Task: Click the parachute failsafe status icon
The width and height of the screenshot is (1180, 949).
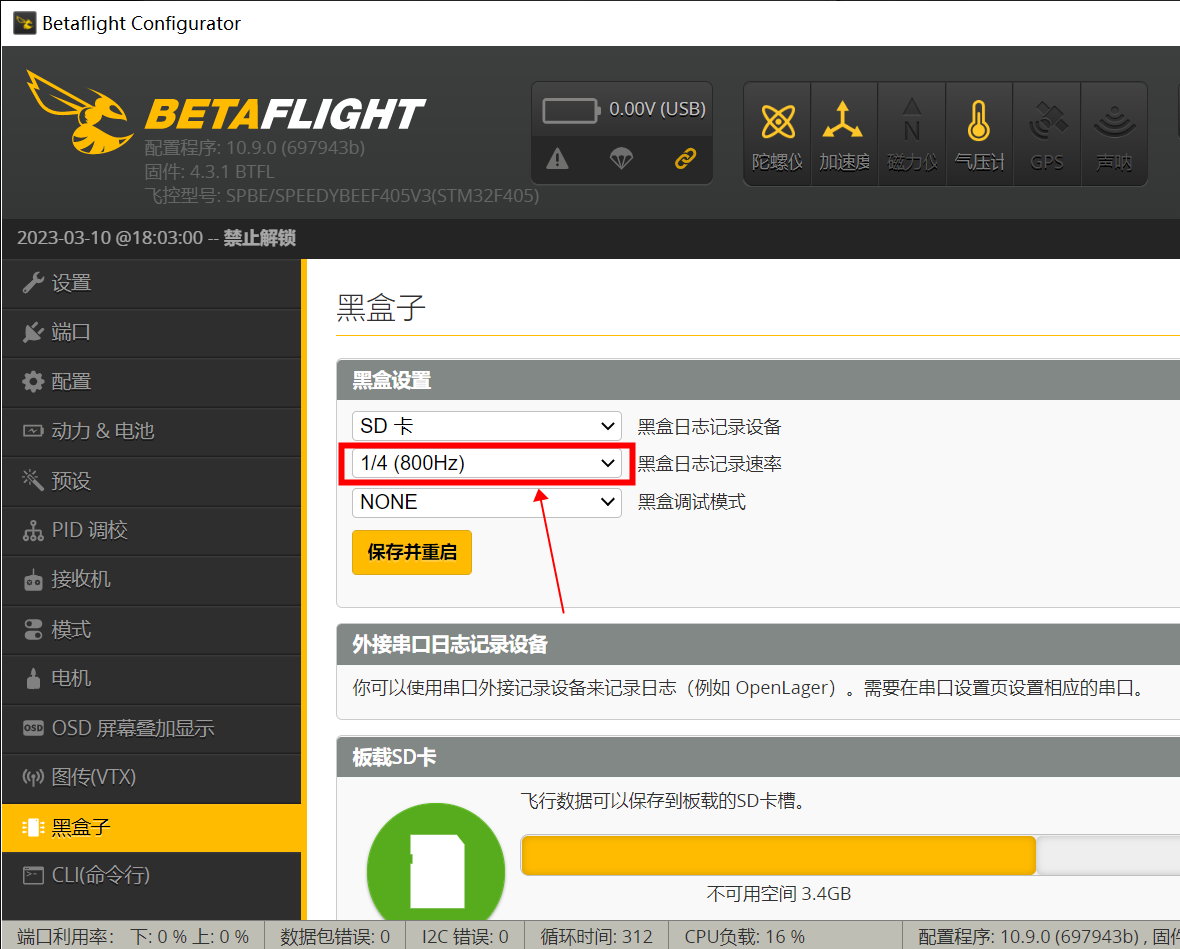Action: pos(621,159)
